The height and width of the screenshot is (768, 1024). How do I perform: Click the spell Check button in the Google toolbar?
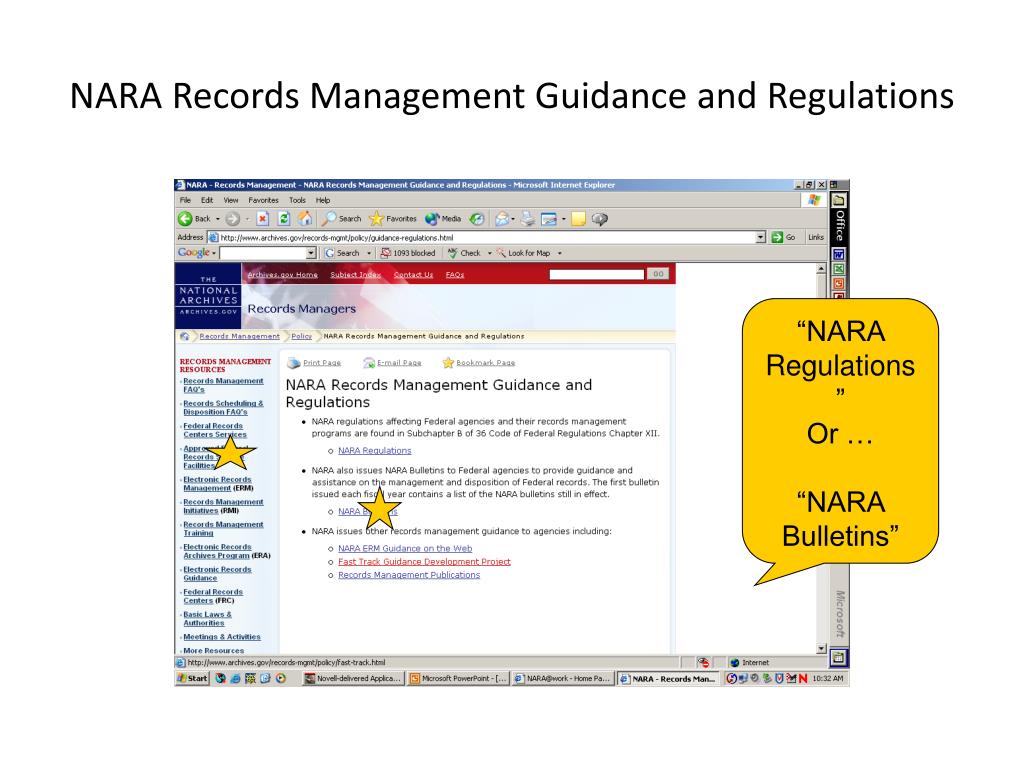[x=464, y=253]
